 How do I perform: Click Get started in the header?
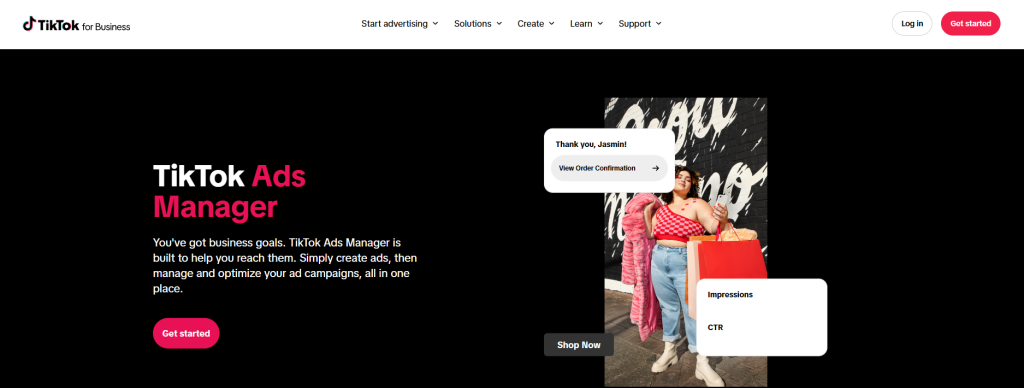(x=970, y=24)
